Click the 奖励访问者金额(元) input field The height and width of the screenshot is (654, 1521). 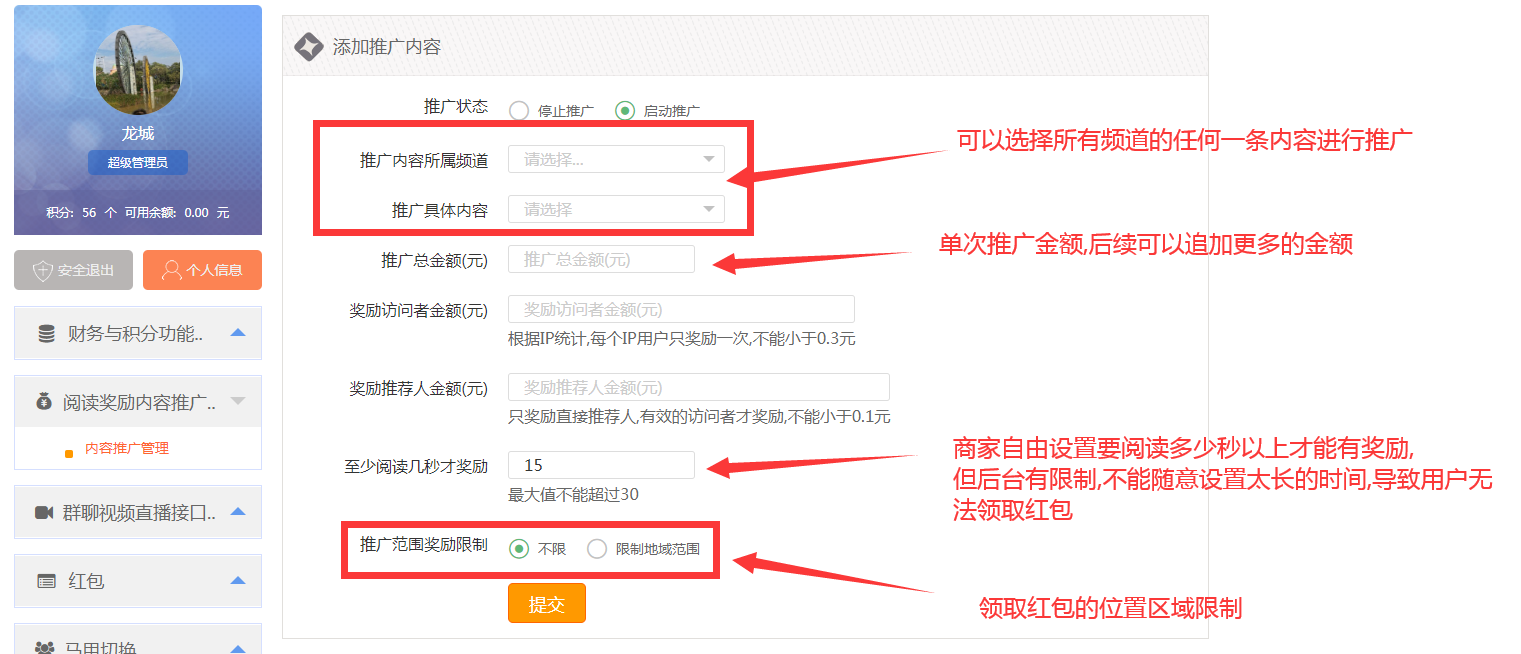coord(681,309)
